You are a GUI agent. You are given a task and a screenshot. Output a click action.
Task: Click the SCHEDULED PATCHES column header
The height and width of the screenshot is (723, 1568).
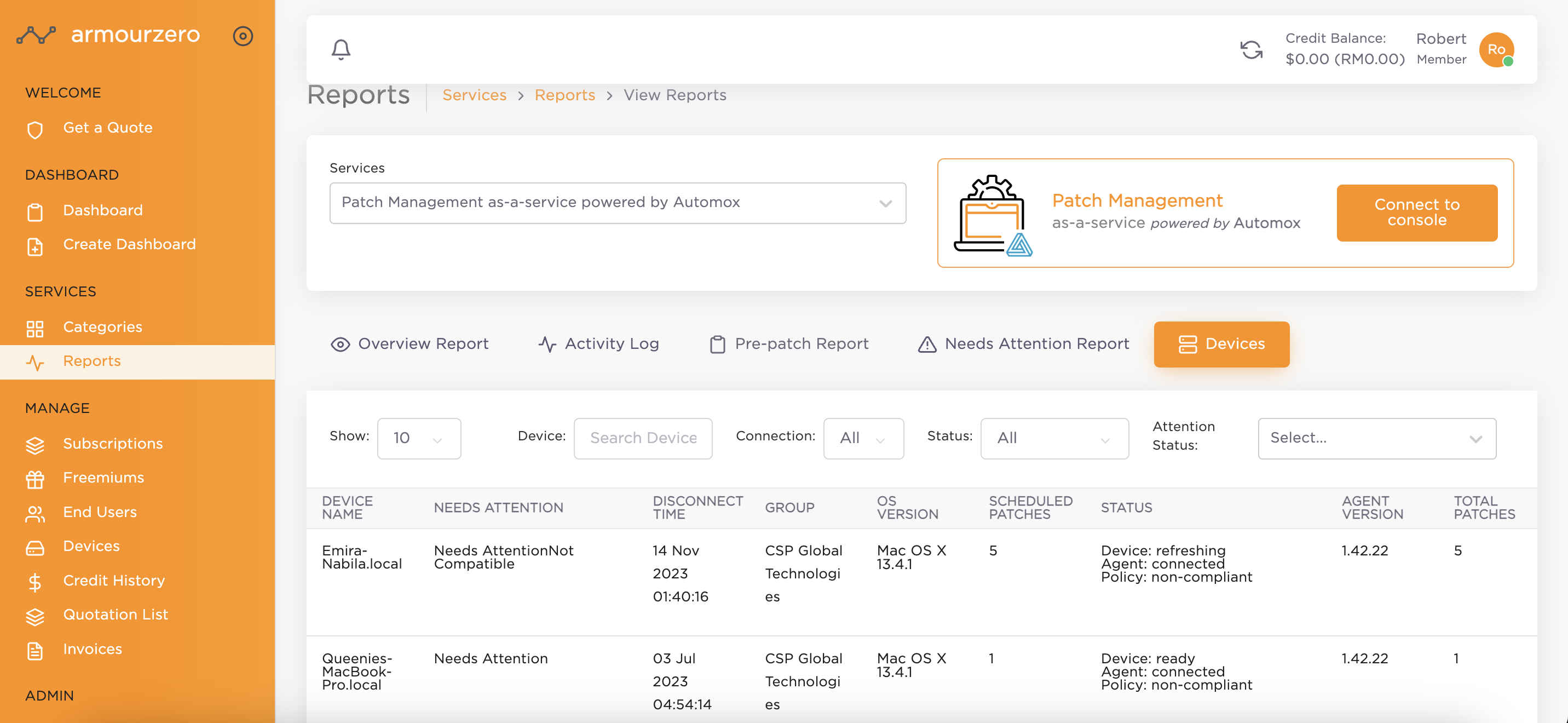coord(1030,507)
